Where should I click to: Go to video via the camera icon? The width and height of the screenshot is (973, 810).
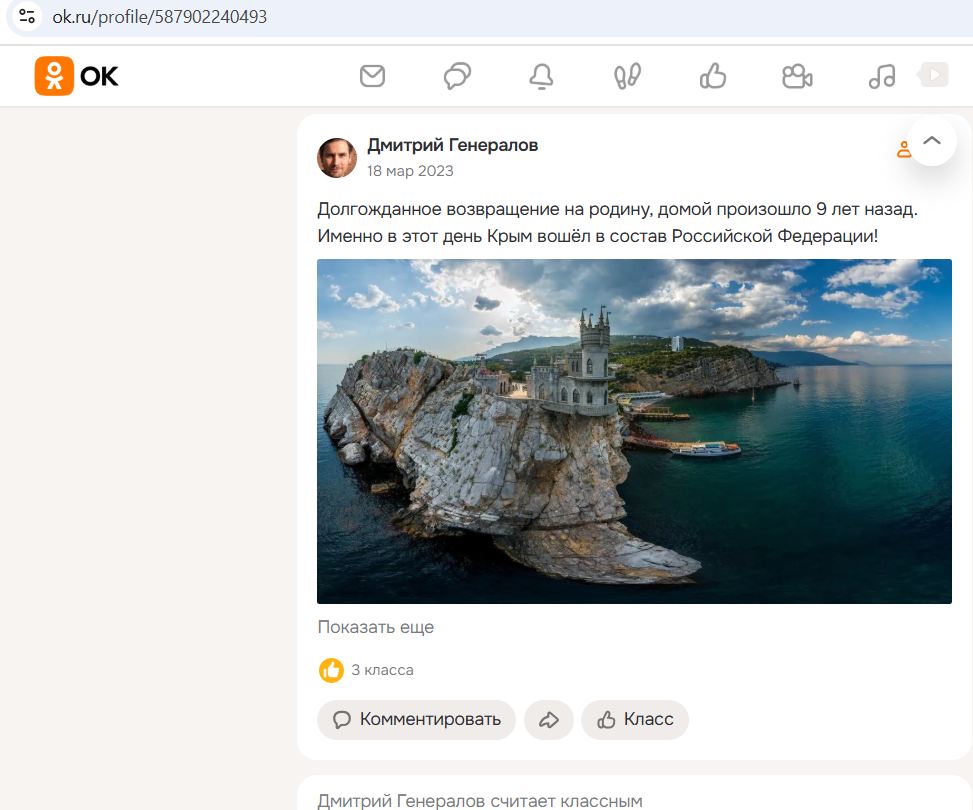point(797,76)
